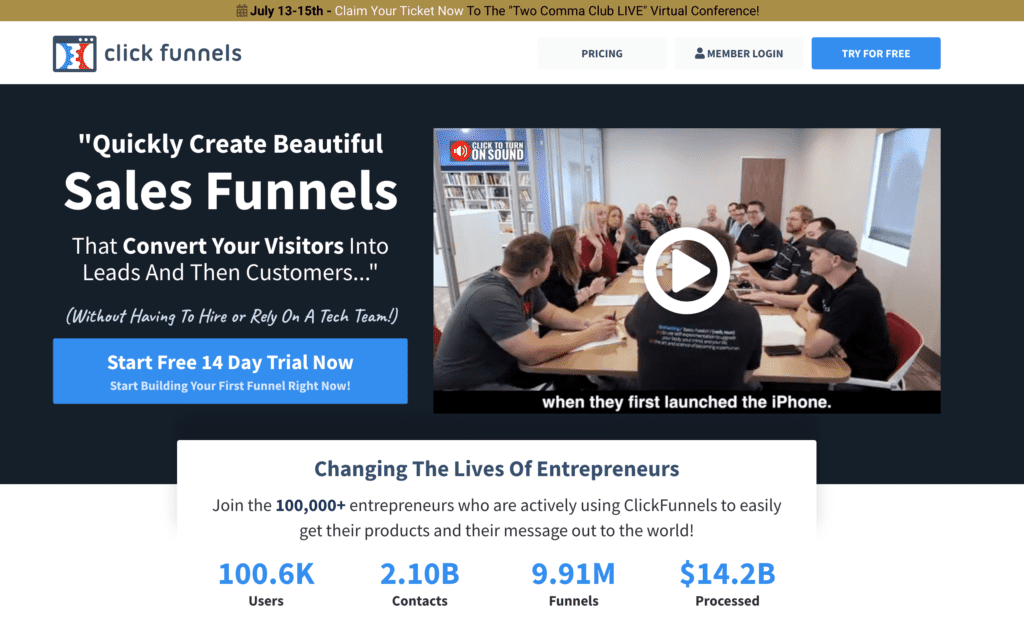Turn on sound via red speaker icon
This screenshot has width=1024, height=618.
point(460,152)
